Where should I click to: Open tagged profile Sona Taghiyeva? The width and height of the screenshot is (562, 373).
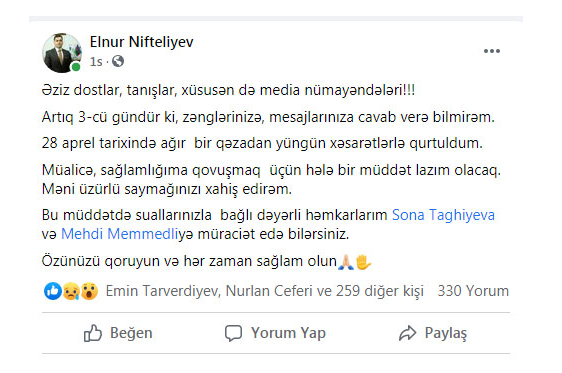(443, 215)
